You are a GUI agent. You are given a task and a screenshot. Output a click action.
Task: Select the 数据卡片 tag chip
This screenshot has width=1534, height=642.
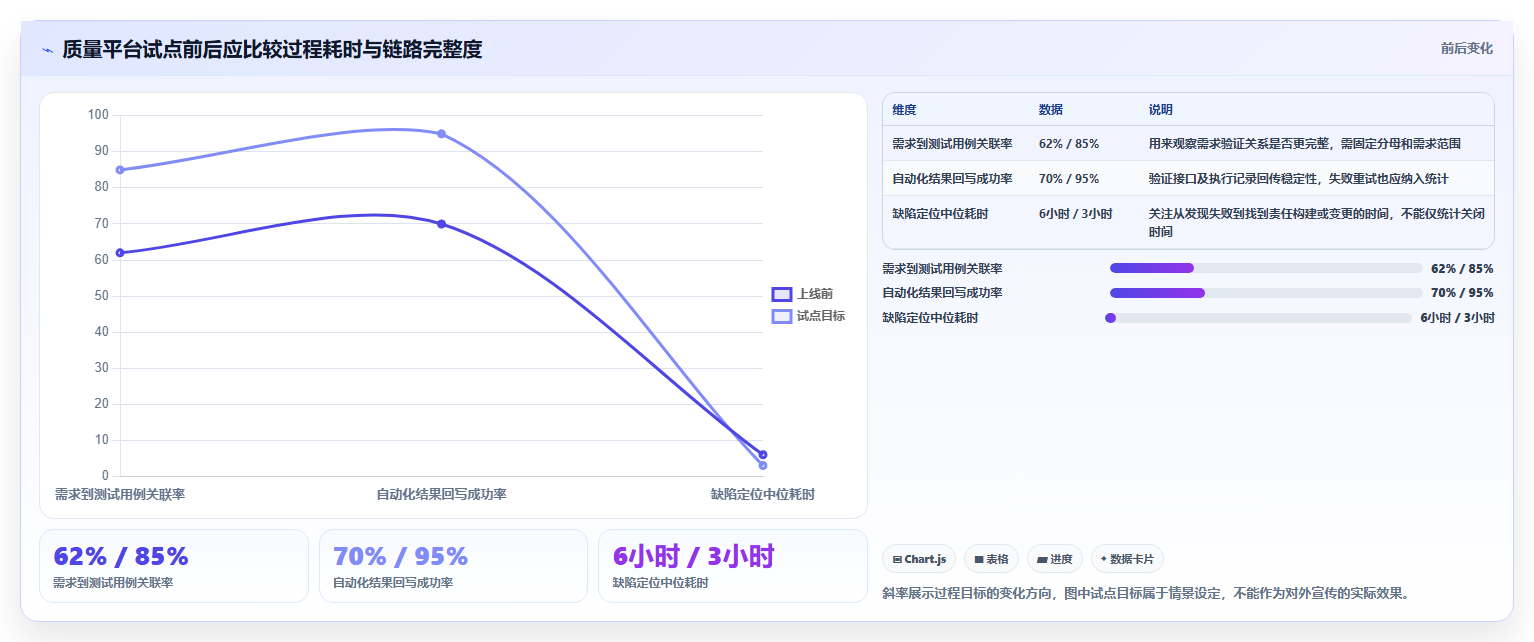tap(1127, 559)
